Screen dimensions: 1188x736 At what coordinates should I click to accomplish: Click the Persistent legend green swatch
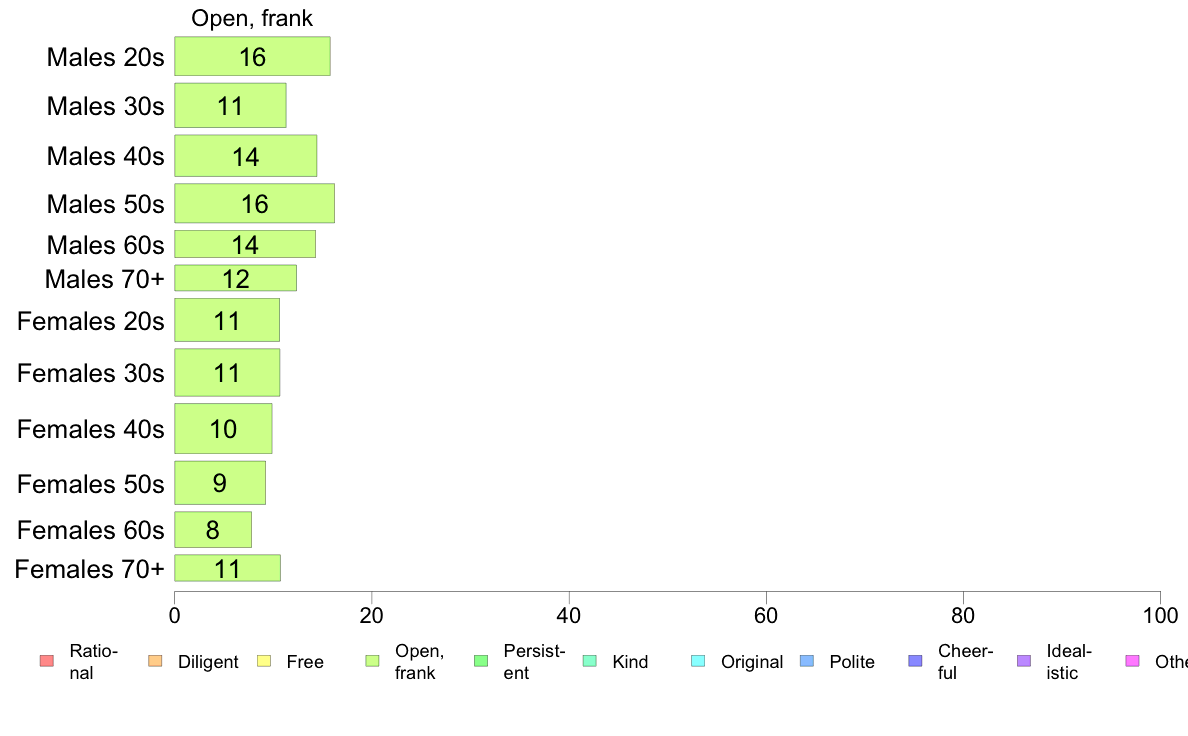480,661
